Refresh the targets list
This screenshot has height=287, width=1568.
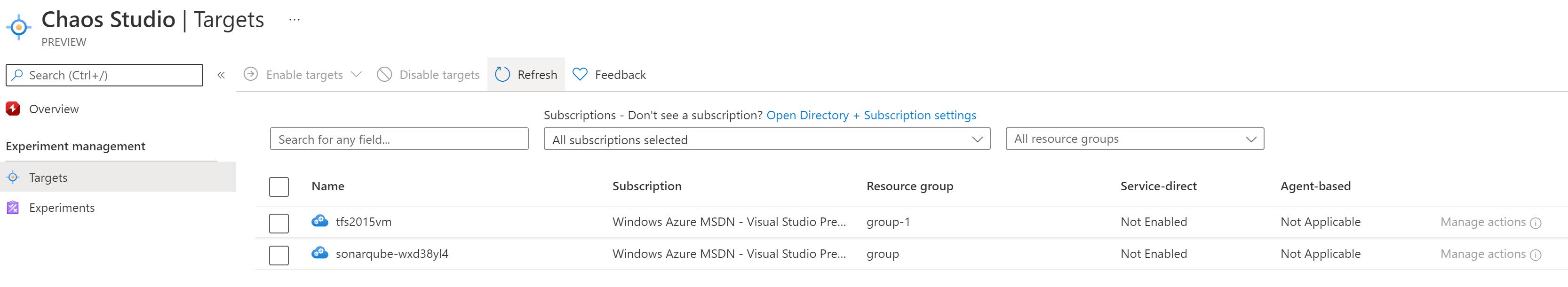526,74
